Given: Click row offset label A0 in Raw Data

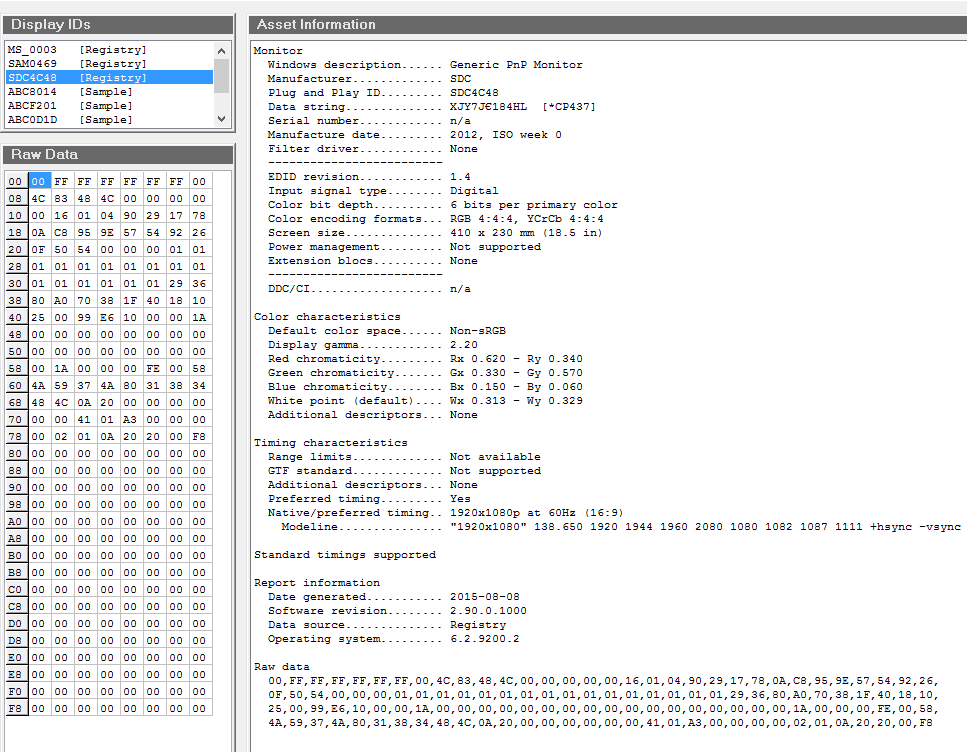Looking at the screenshot, I should point(15,521).
